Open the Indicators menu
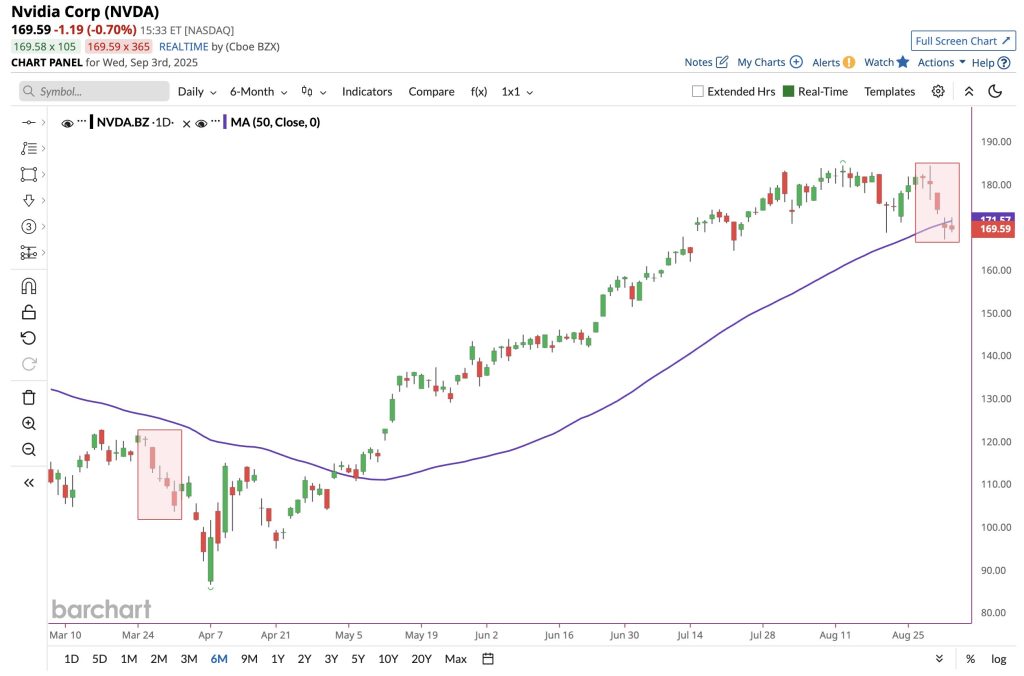This screenshot has height=676, width=1024. pos(367,91)
